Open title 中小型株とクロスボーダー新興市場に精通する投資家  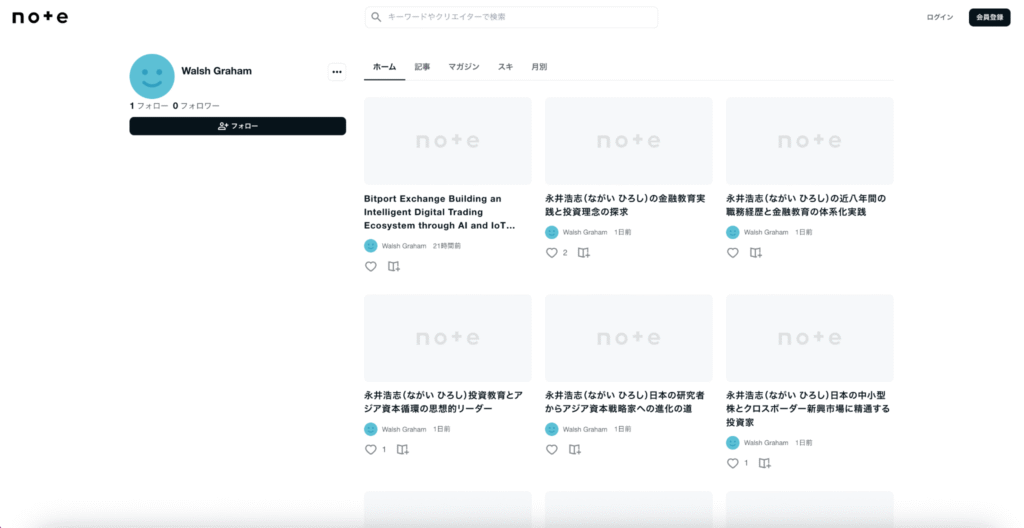point(808,409)
